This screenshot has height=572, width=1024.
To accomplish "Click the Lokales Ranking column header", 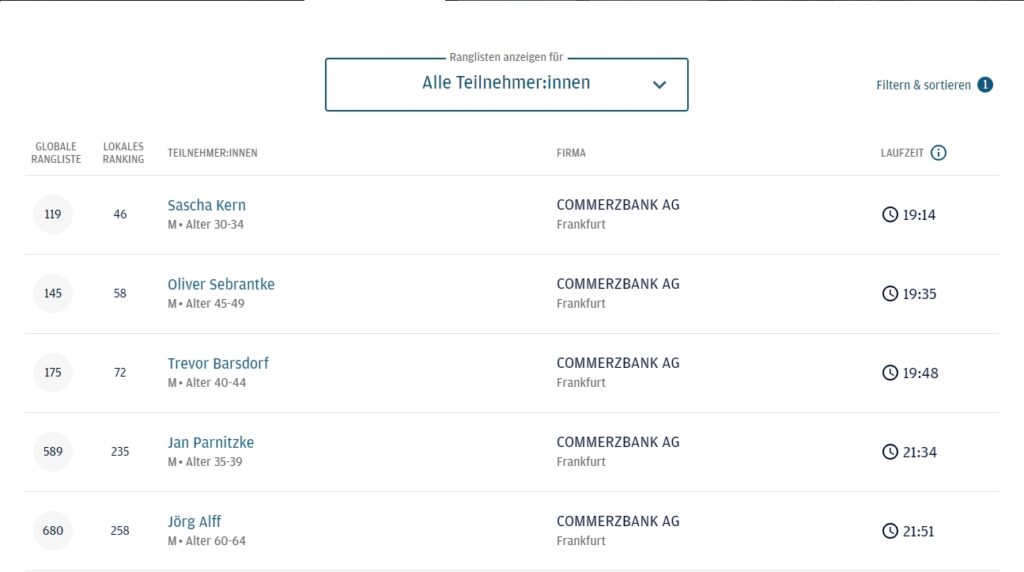I will [x=123, y=153].
